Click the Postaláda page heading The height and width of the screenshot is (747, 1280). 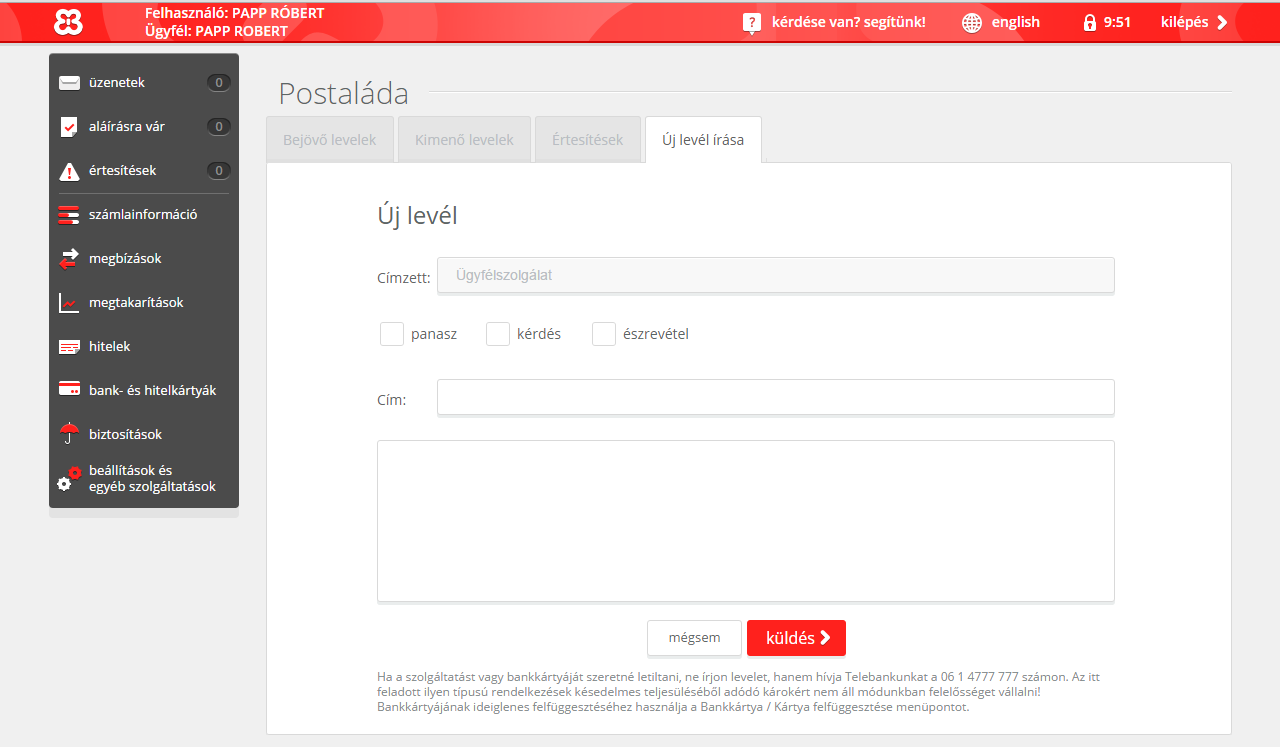pos(343,93)
